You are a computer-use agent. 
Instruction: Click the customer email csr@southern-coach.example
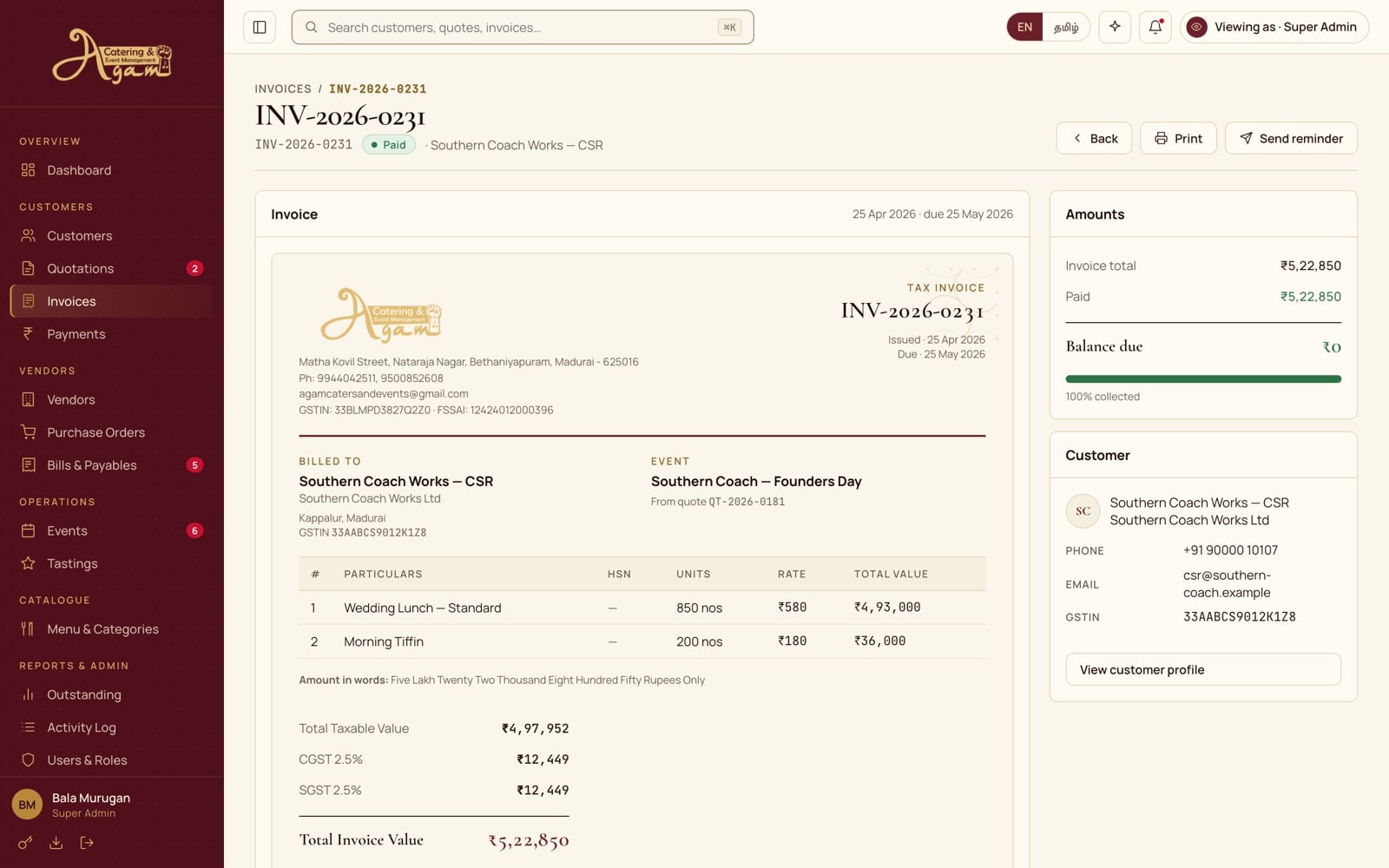(1227, 584)
